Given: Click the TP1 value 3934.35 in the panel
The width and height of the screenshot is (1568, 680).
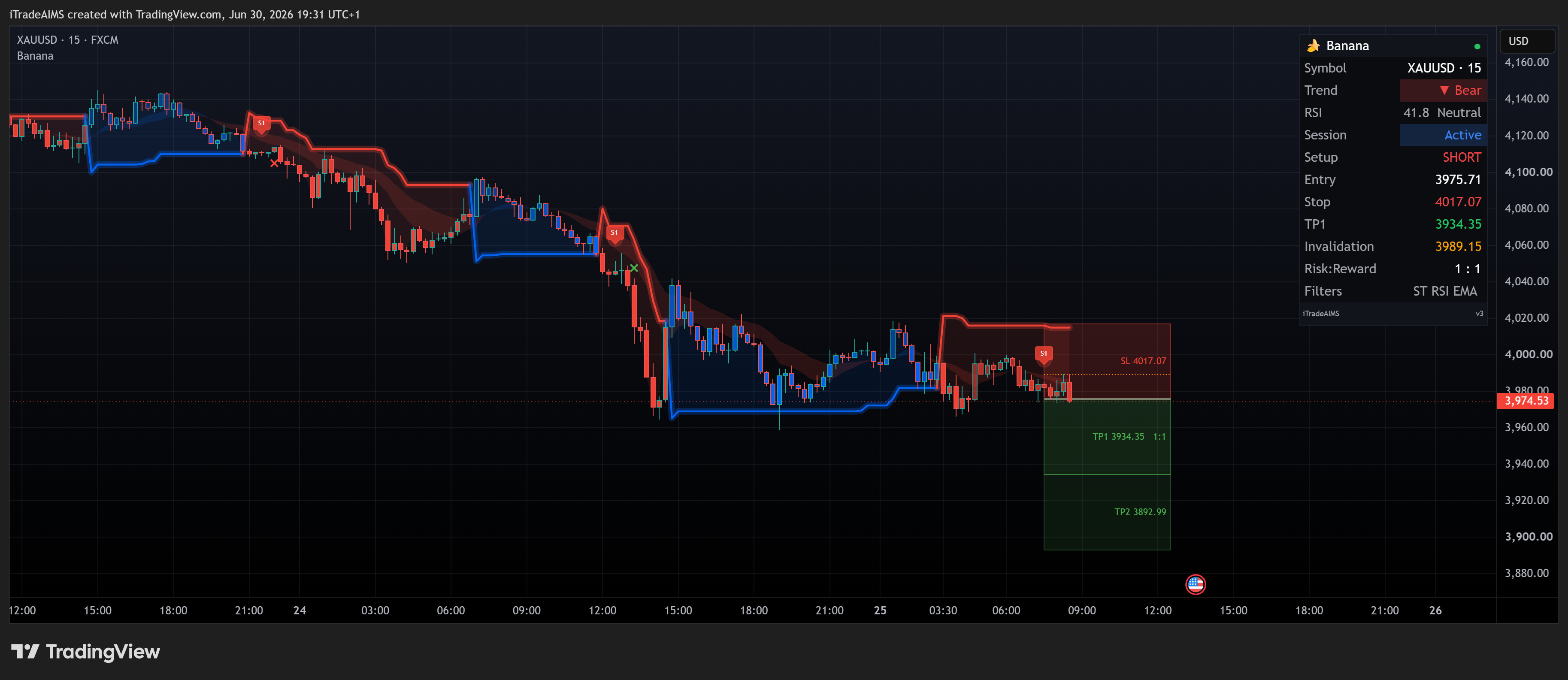Looking at the screenshot, I should pos(1458,224).
